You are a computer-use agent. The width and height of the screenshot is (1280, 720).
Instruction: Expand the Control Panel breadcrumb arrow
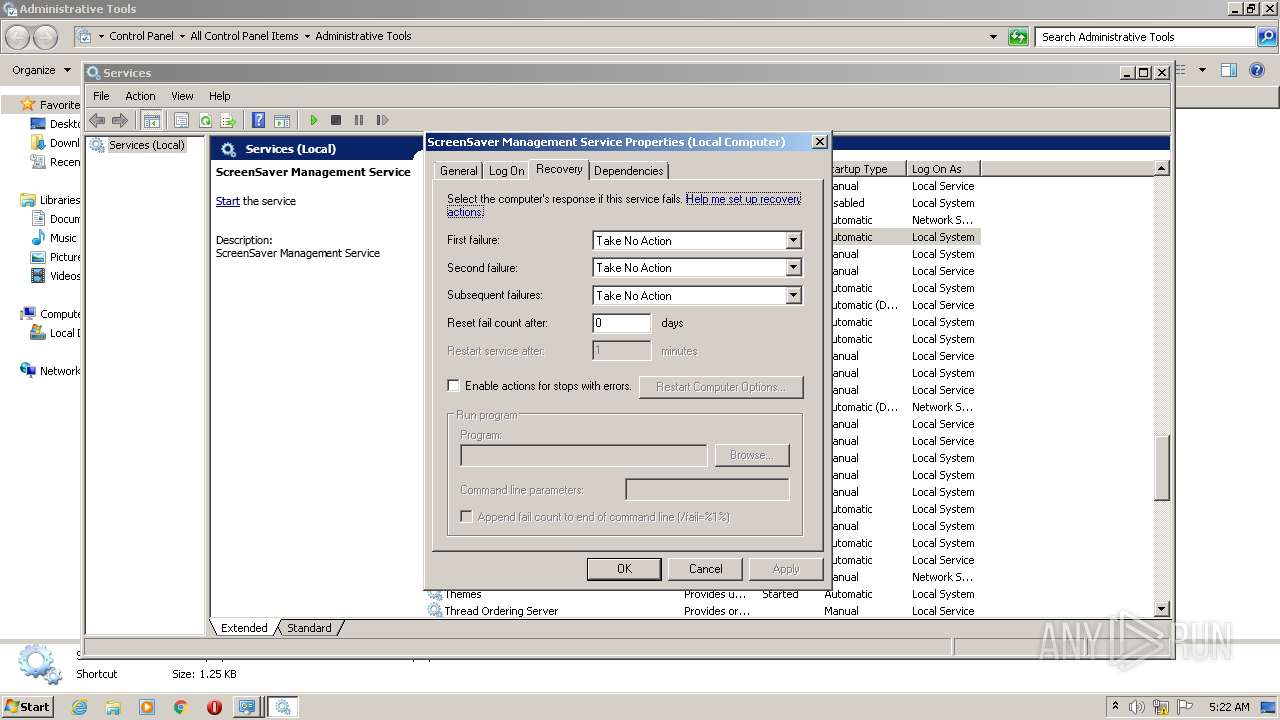pyautogui.click(x=182, y=36)
